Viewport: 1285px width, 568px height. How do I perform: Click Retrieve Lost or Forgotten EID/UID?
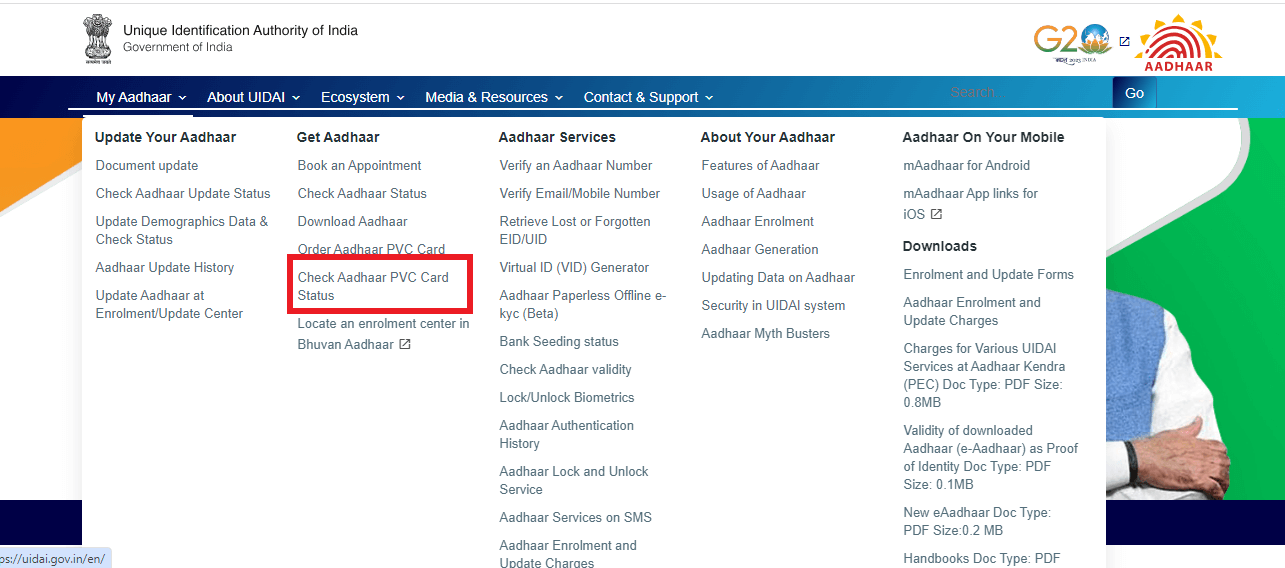click(x=575, y=231)
